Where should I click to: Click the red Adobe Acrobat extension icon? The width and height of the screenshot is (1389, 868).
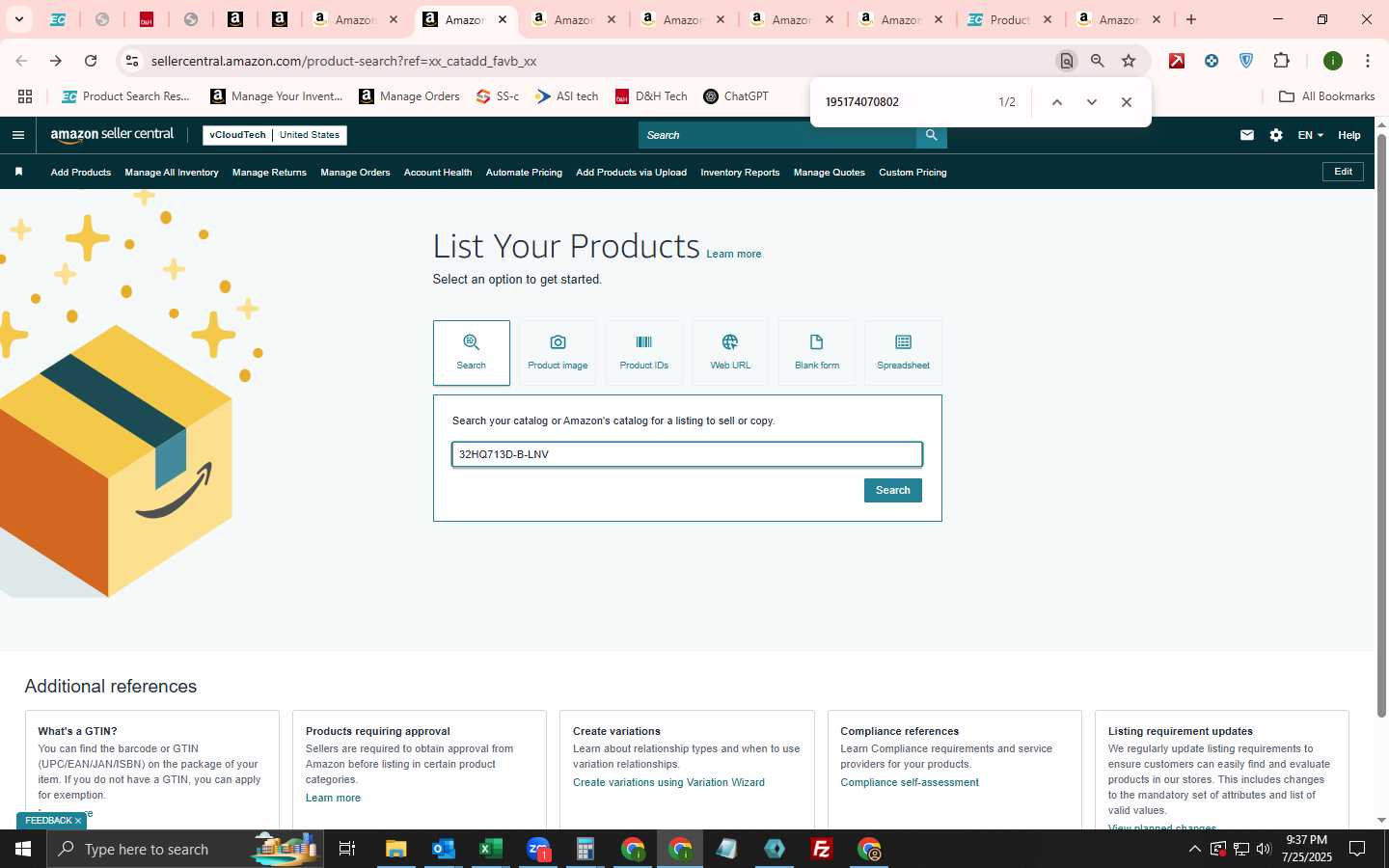pos(1177,61)
